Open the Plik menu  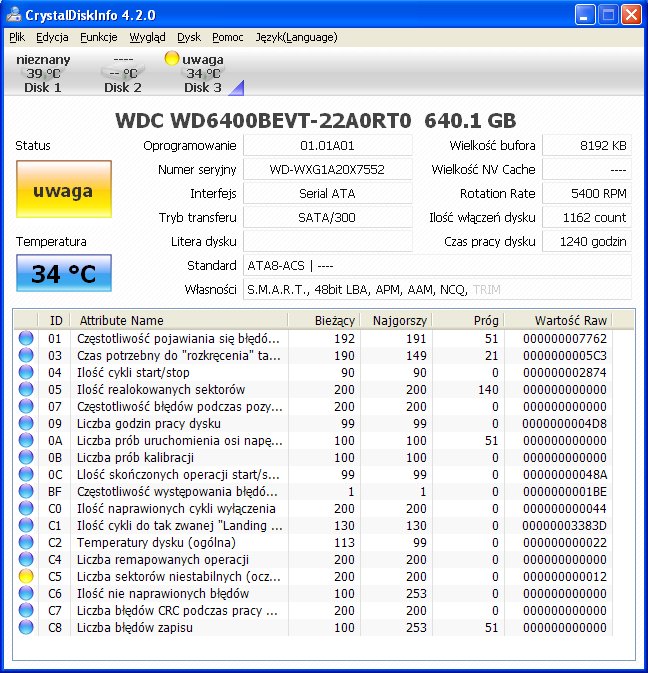17,37
